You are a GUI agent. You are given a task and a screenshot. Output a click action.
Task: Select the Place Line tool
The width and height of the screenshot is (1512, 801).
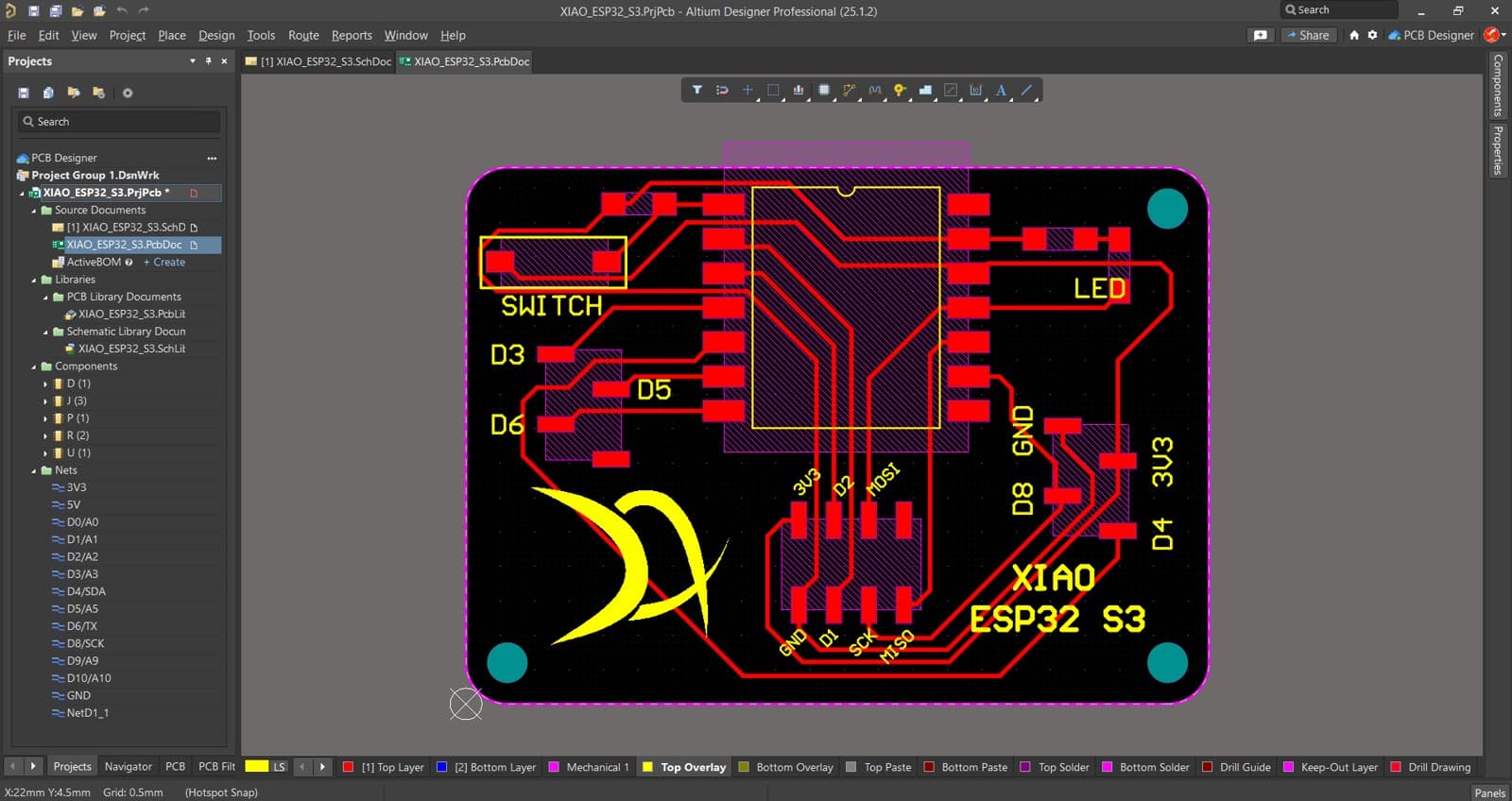pos(1026,91)
